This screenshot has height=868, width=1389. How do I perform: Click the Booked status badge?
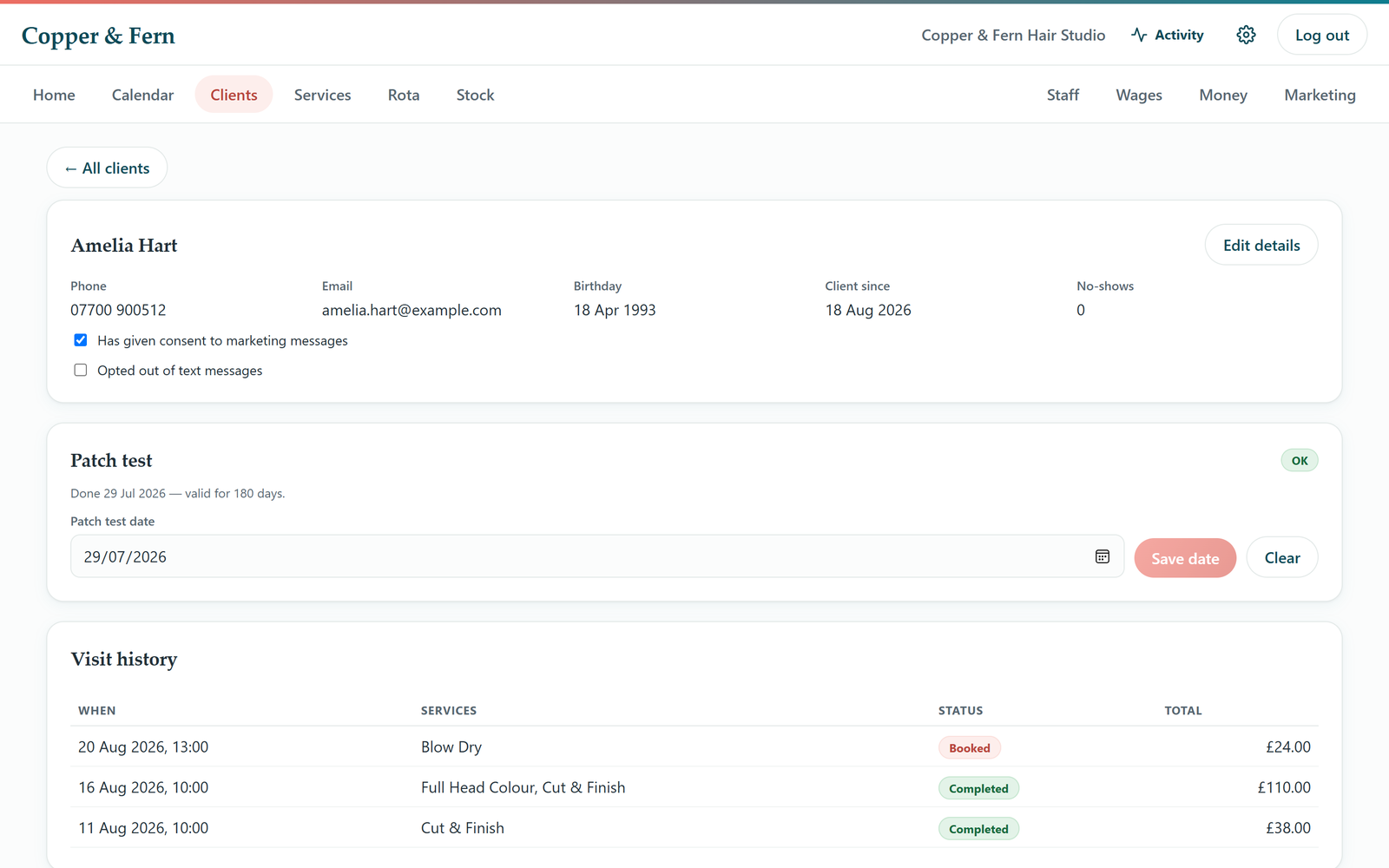970,747
